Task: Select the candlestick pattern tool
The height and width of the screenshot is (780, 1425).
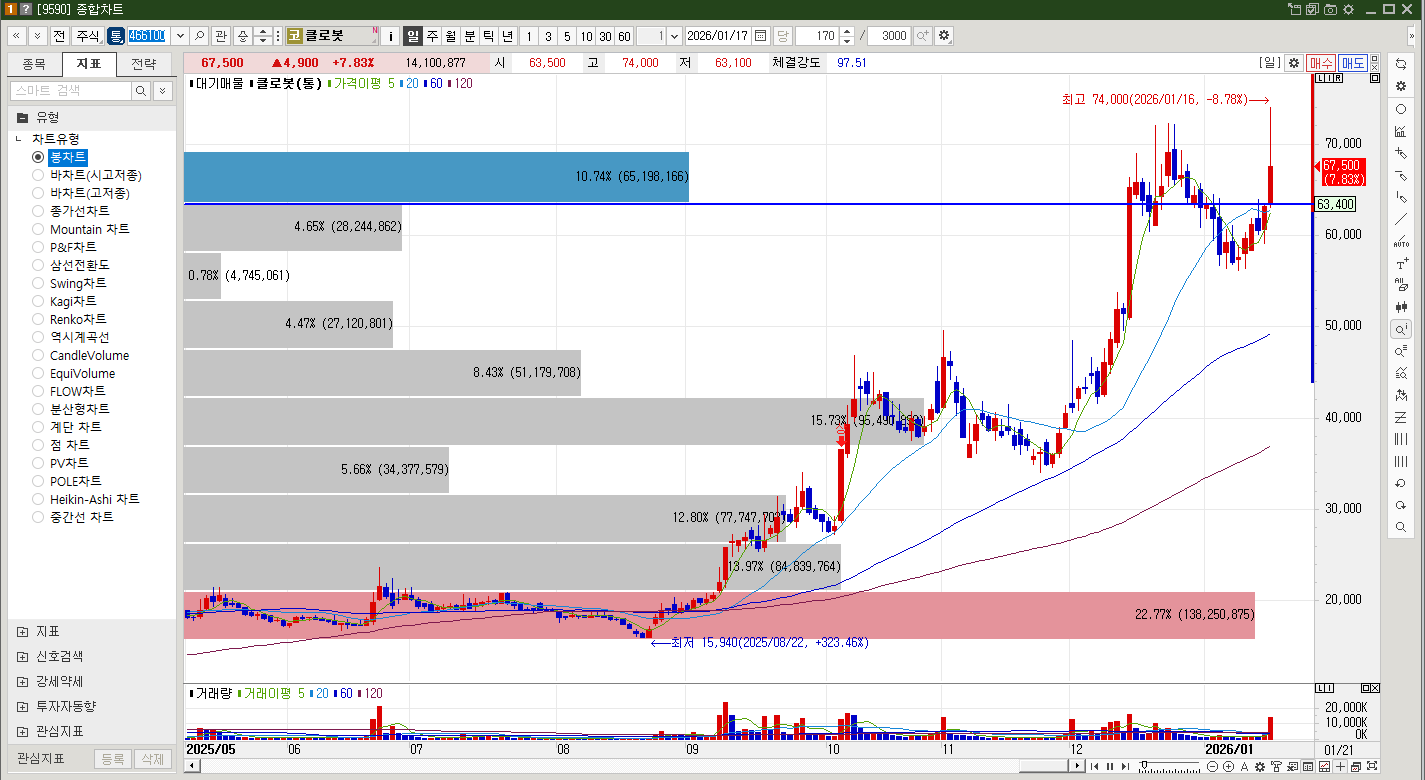Action: click(1401, 307)
